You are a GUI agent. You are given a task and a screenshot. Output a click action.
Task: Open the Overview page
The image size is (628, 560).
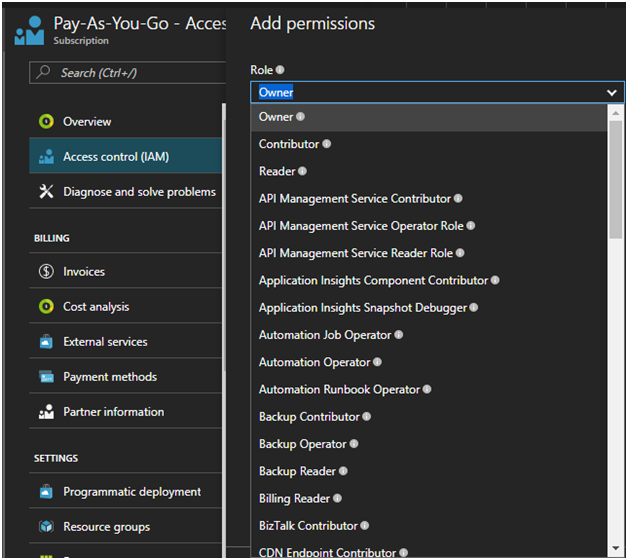click(125, 121)
